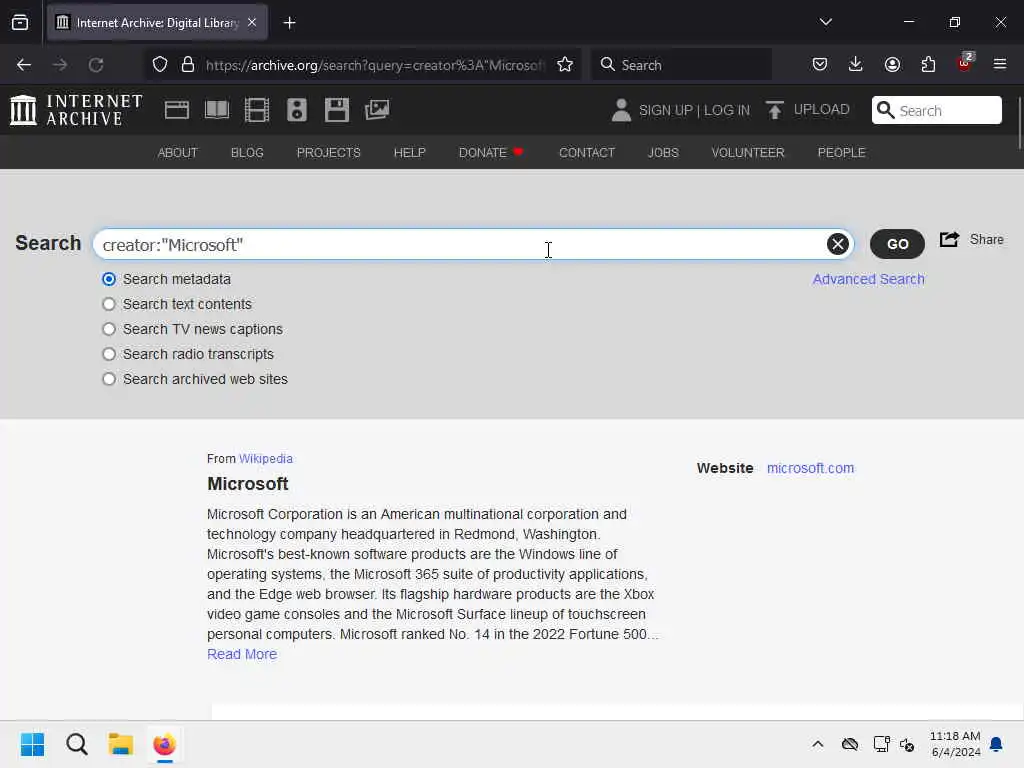Viewport: 1024px width, 768px height.
Task: Open Firefox View icon
Action: coord(20,23)
